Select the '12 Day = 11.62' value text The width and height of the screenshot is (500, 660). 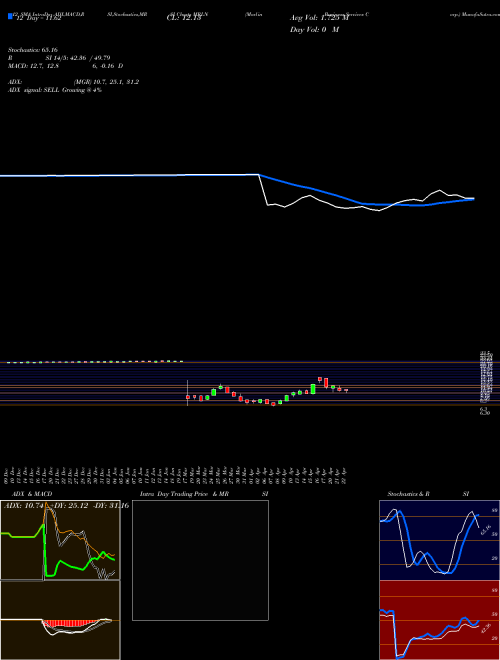[x=38, y=18]
